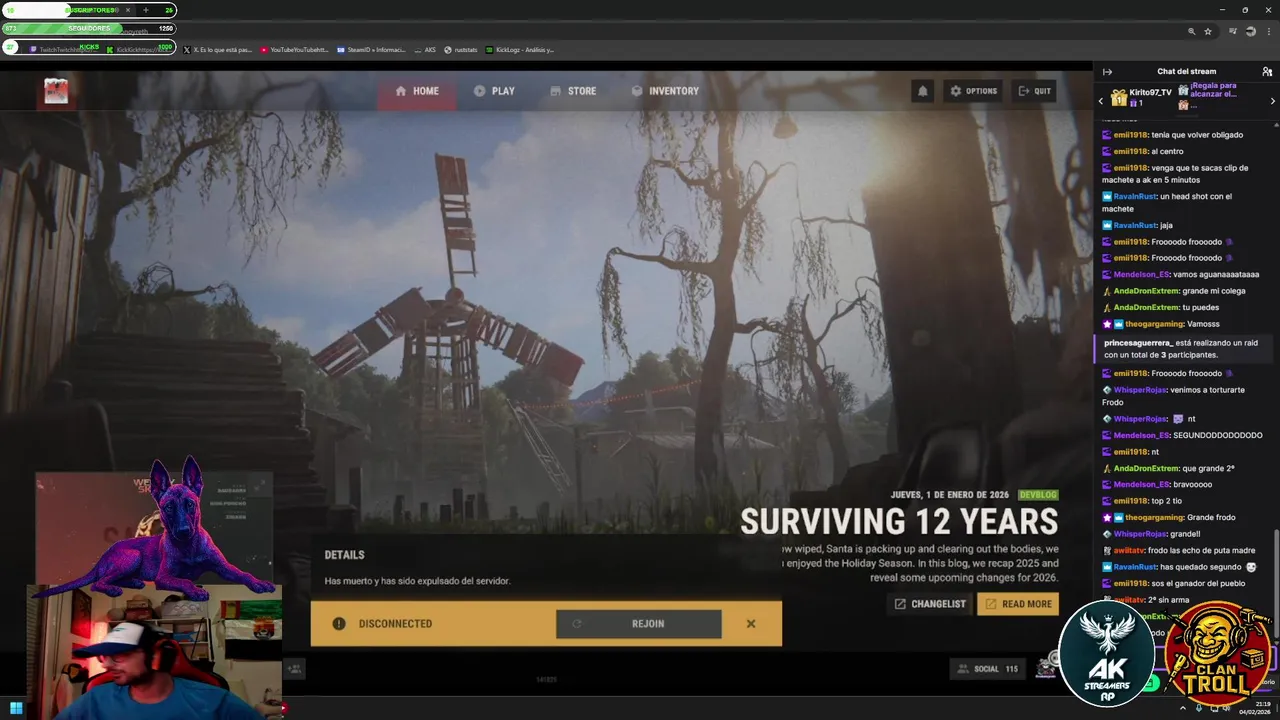Click the '¡Regala para alcanzar el...' link
The image size is (1280, 720).
point(1213,90)
